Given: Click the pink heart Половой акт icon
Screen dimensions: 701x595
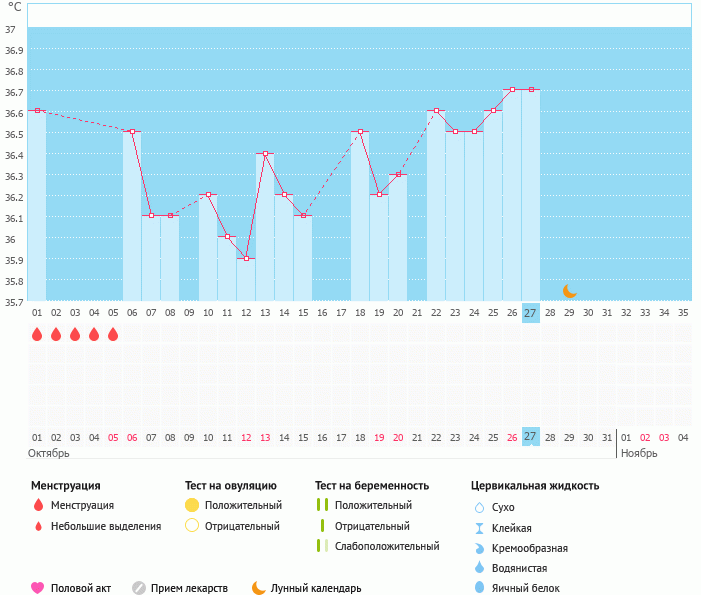Looking at the screenshot, I should coord(38,588).
